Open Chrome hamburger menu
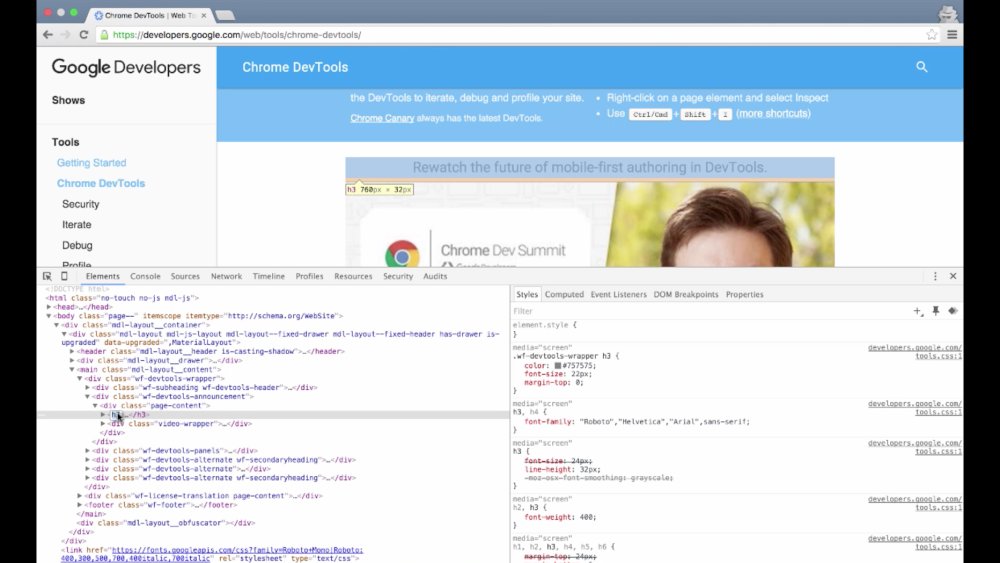1000x563 pixels. click(952, 34)
